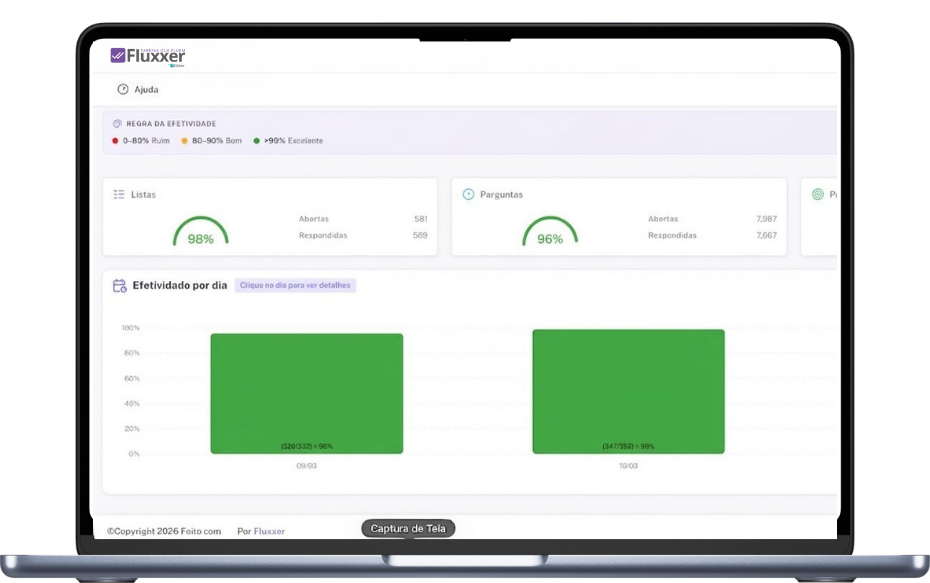Select the 09/03 green bar
Image resolution: width=930 pixels, height=583 pixels.
click(x=306, y=393)
